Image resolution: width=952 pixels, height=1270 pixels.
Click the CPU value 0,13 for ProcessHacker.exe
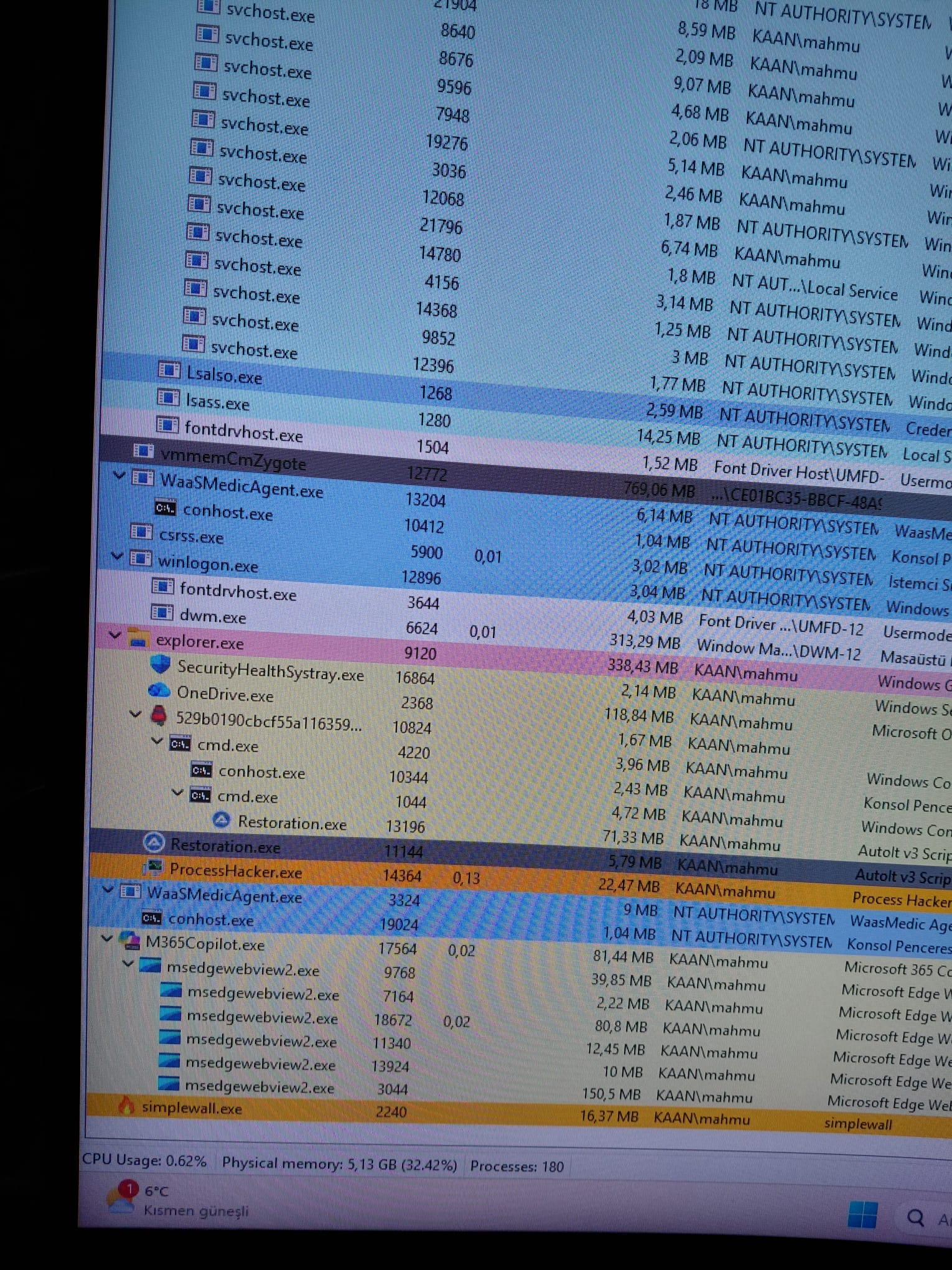467,878
